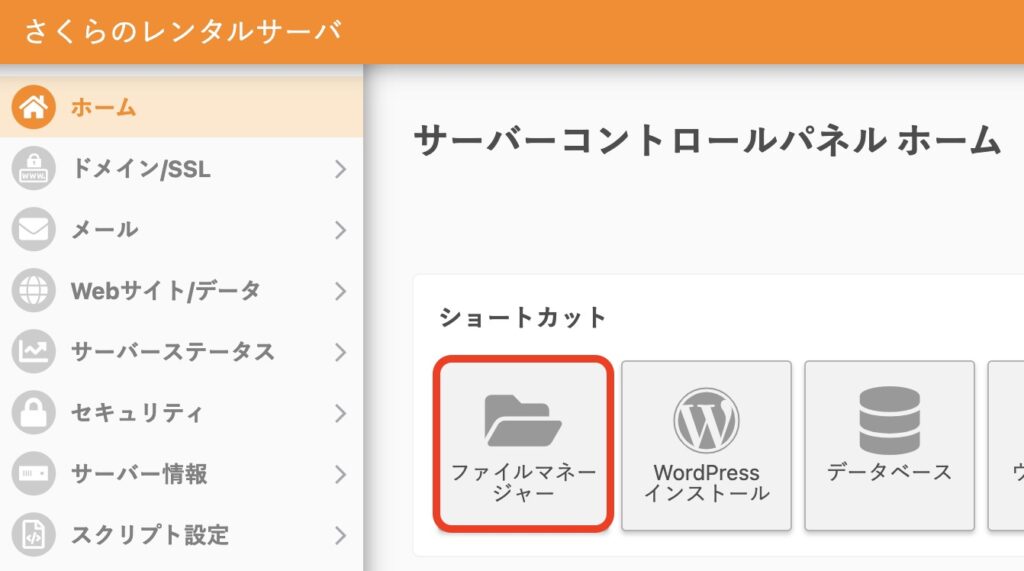This screenshot has width=1024, height=571.
Task: Click the WordPress logo icon
Action: tap(706, 420)
